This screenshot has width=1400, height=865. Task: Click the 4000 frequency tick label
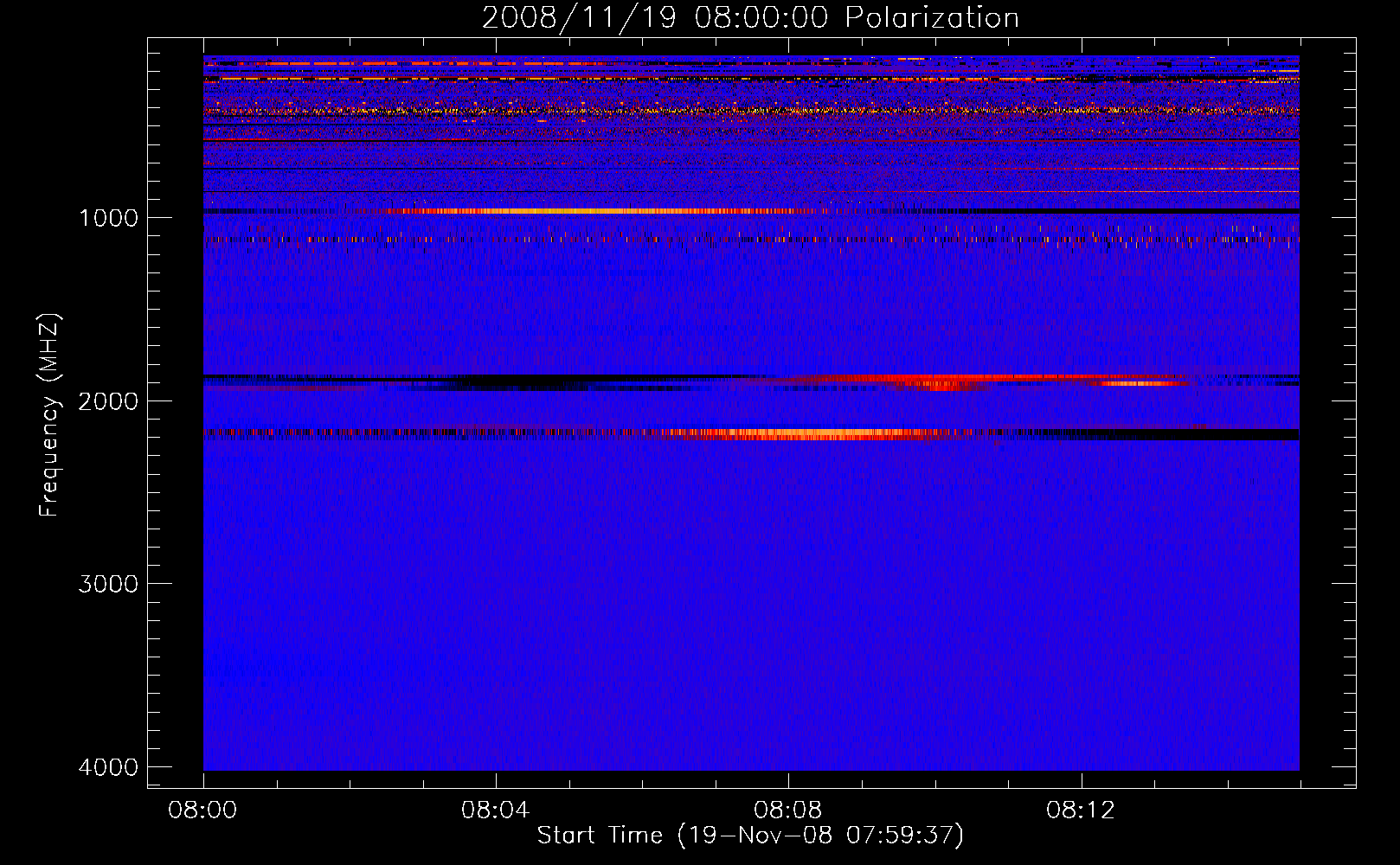(108, 767)
